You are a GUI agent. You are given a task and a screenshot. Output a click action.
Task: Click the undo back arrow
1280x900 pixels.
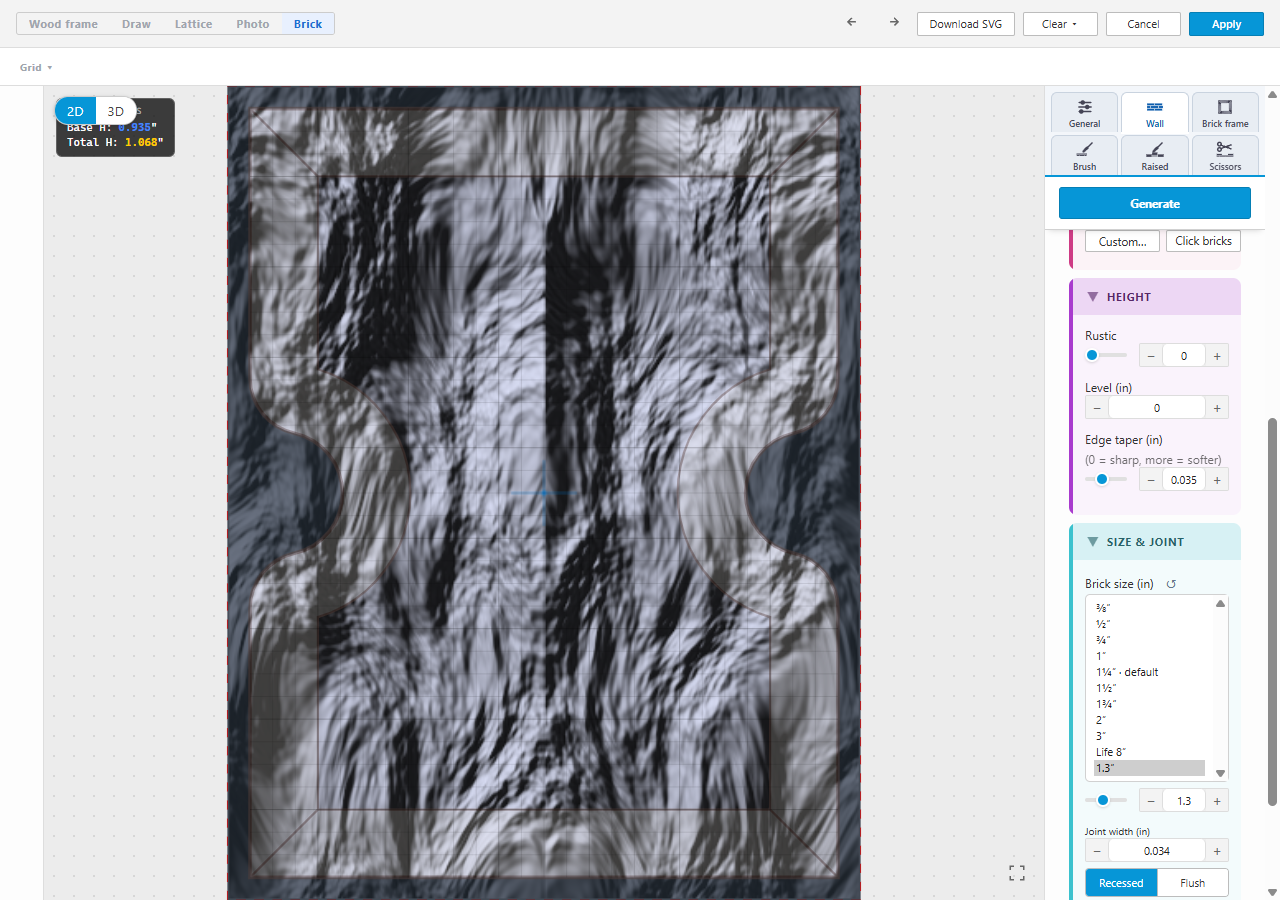point(851,23)
